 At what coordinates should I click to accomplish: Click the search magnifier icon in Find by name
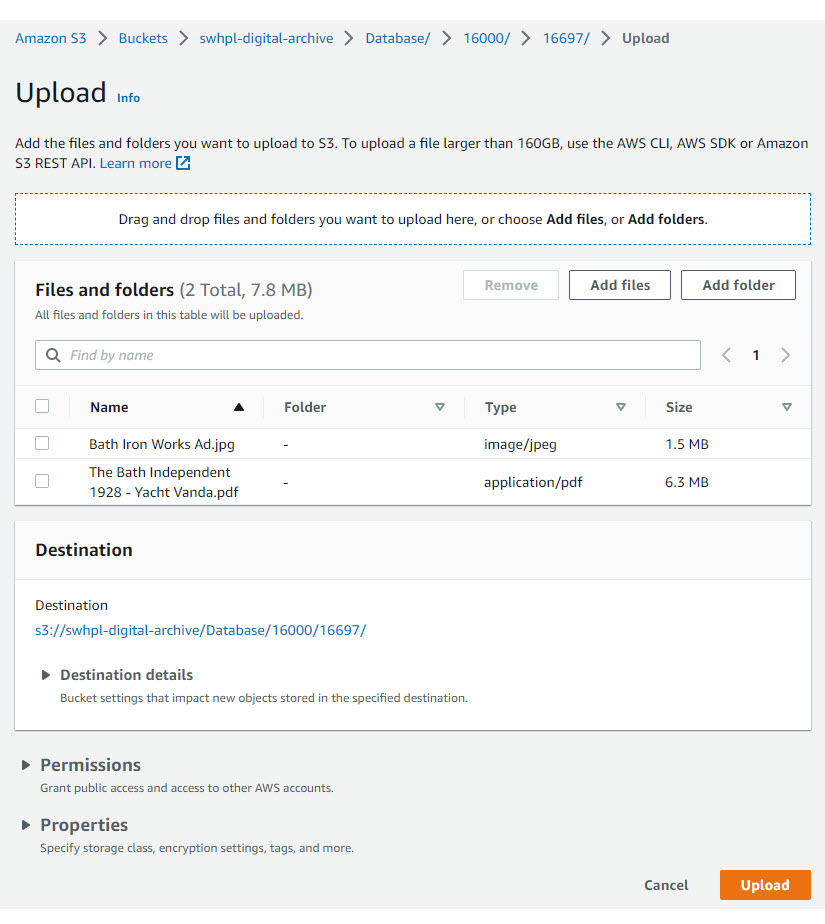[53, 355]
